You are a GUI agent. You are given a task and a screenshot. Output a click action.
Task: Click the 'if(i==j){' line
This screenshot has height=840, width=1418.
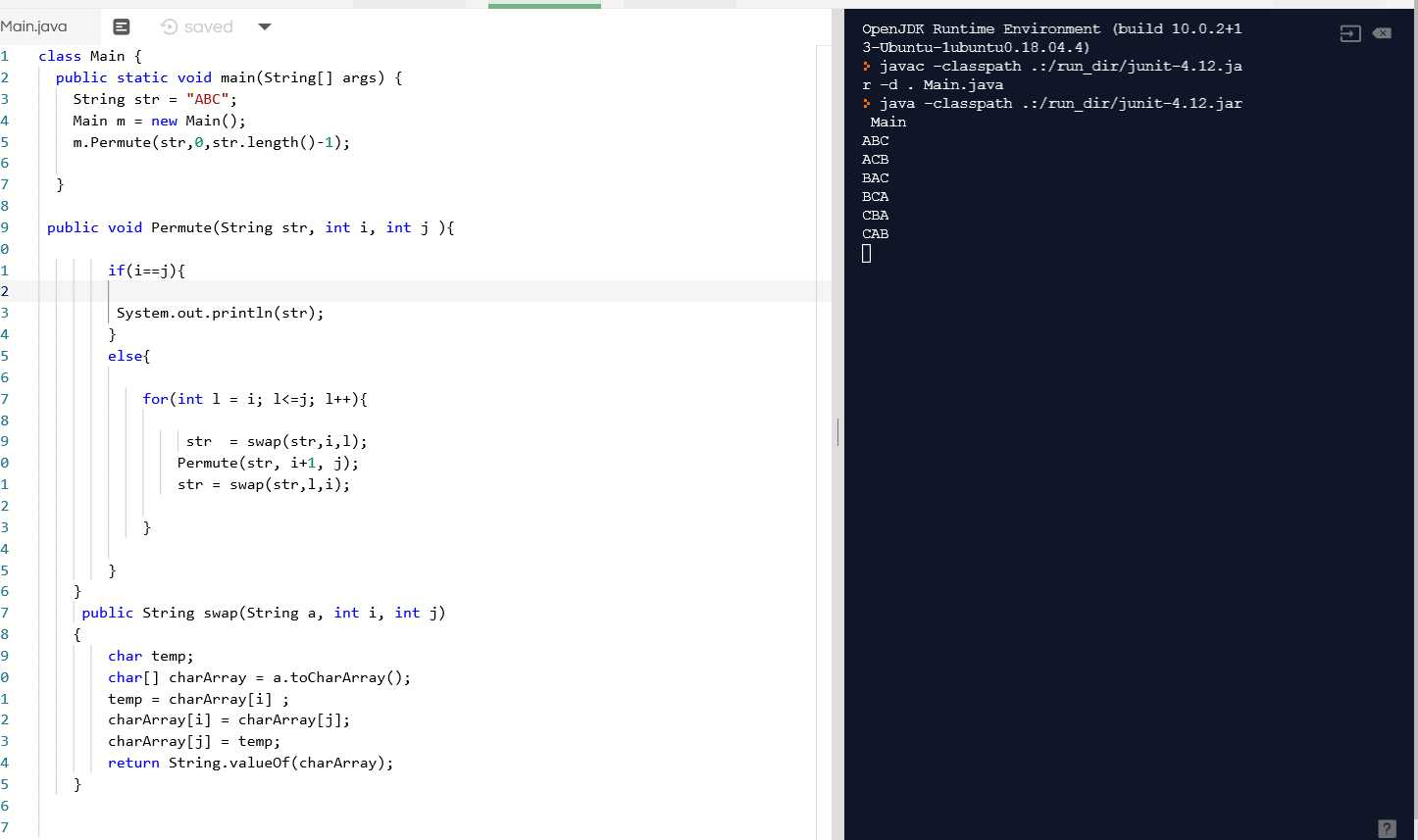click(x=146, y=271)
